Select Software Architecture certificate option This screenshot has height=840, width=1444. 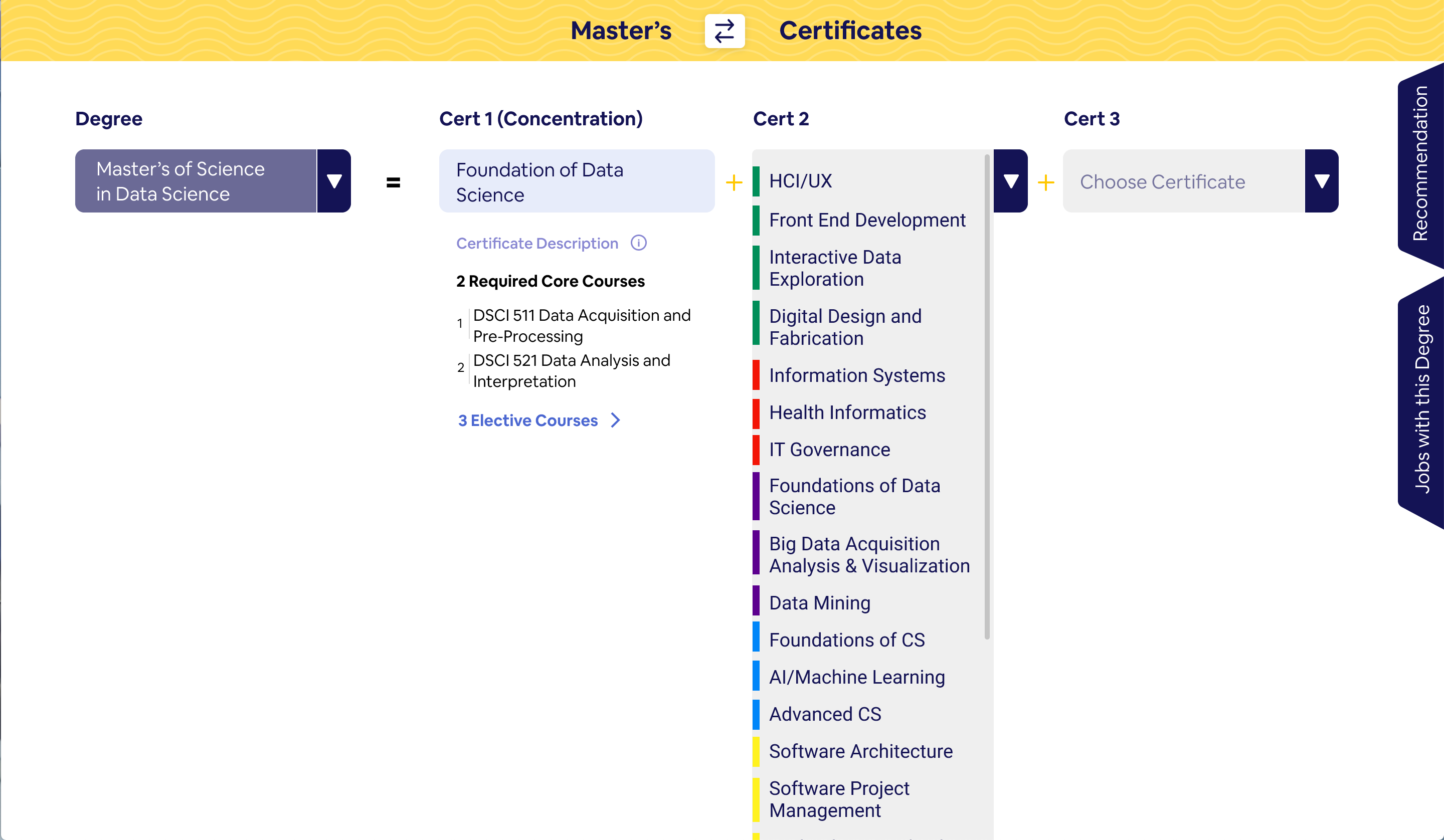point(861,751)
